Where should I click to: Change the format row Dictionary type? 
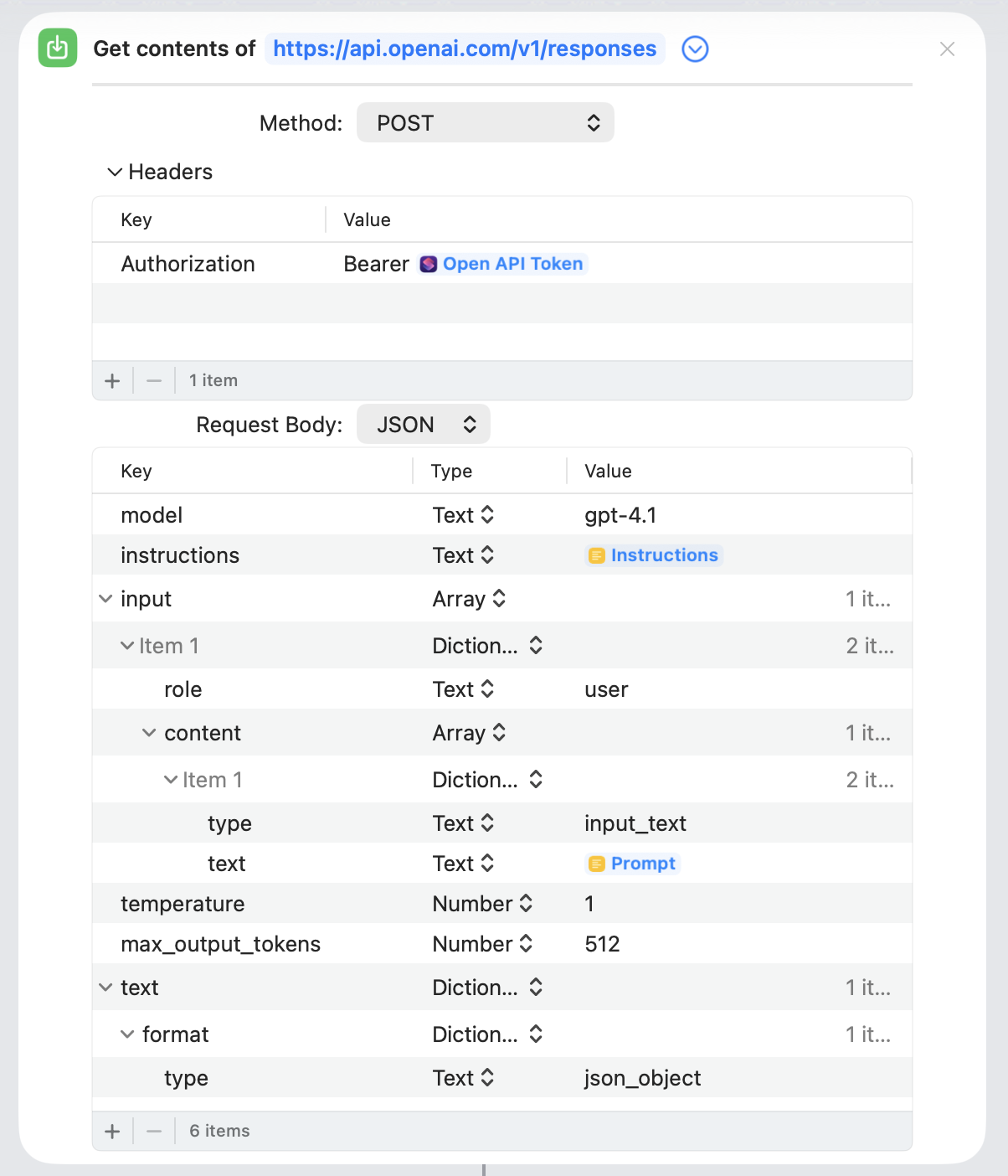coord(487,1034)
